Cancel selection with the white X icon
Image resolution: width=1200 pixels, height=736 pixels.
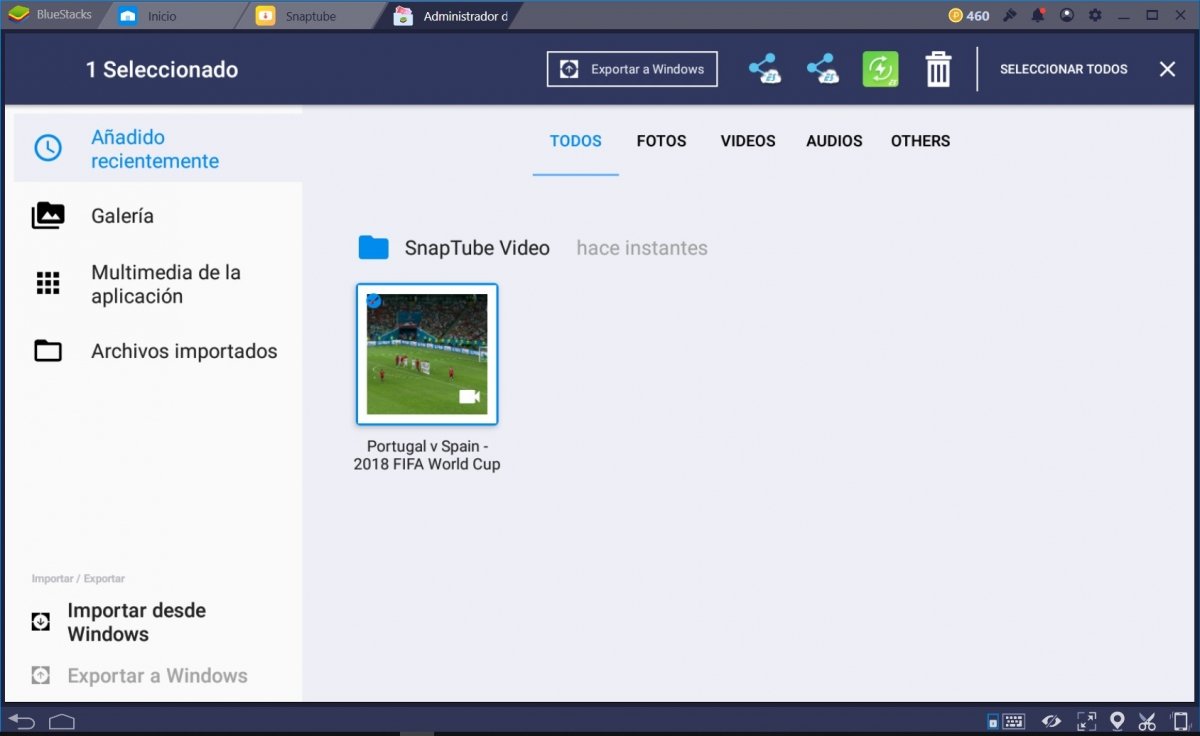pyautogui.click(x=1167, y=69)
